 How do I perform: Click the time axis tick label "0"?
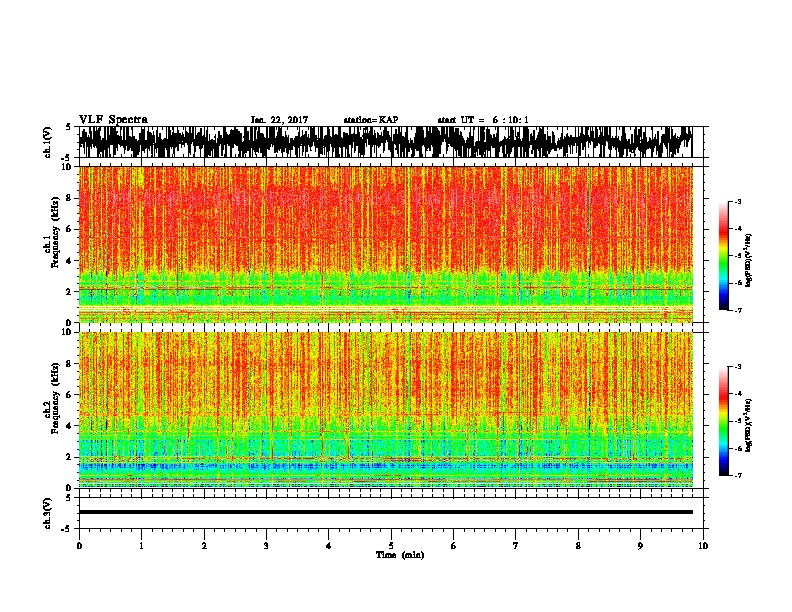[79, 546]
